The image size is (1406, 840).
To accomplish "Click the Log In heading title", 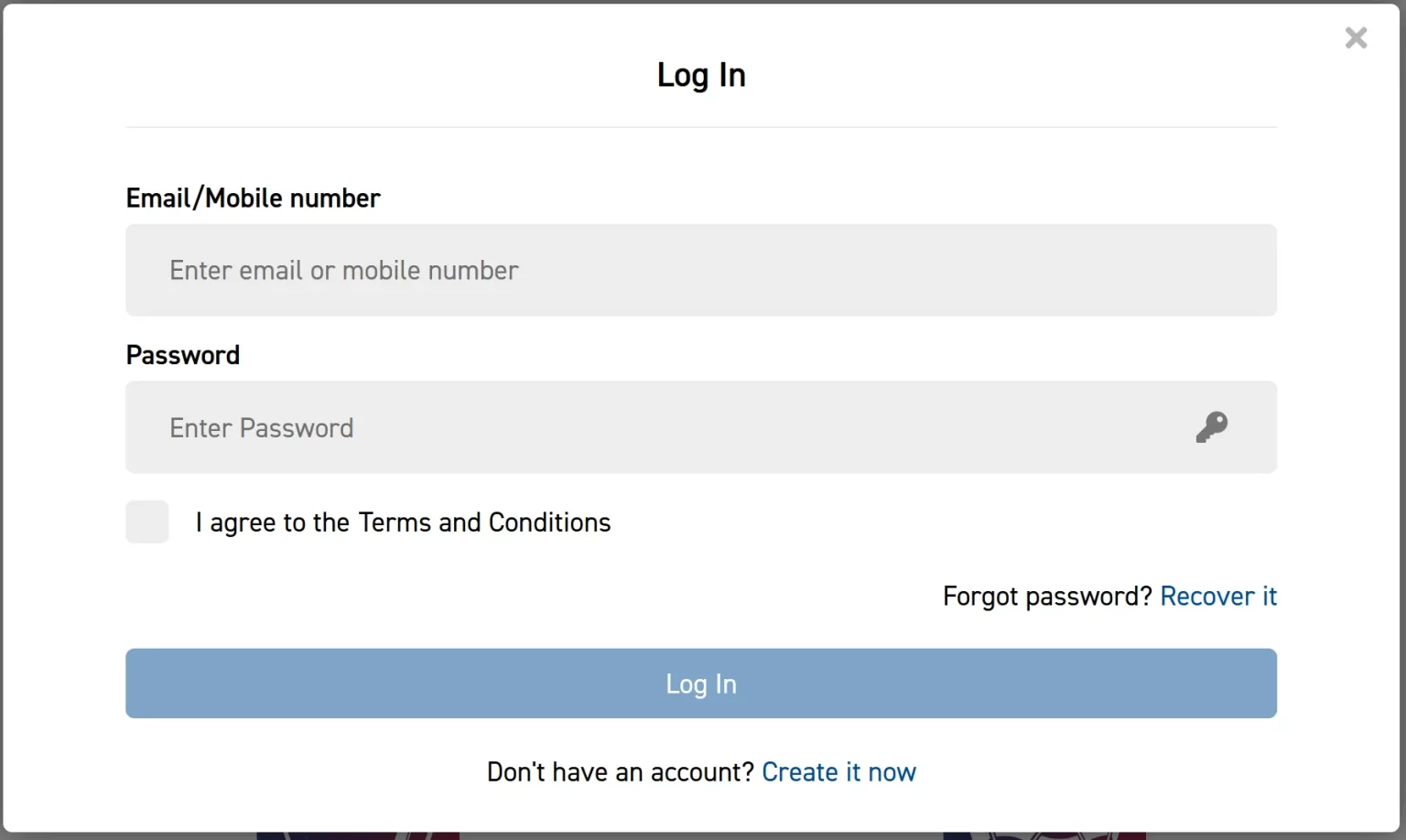I will 701,75.
